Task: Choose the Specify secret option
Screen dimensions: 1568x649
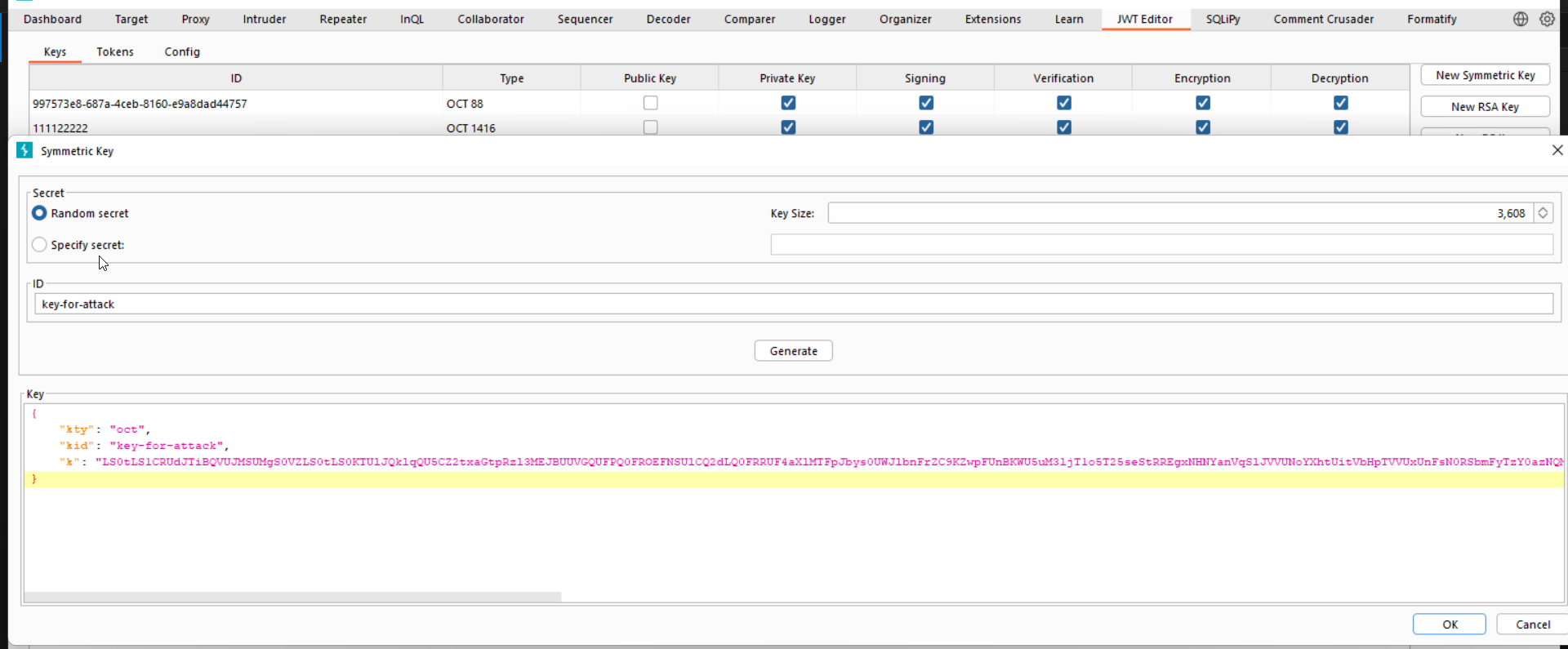Action: coord(39,245)
